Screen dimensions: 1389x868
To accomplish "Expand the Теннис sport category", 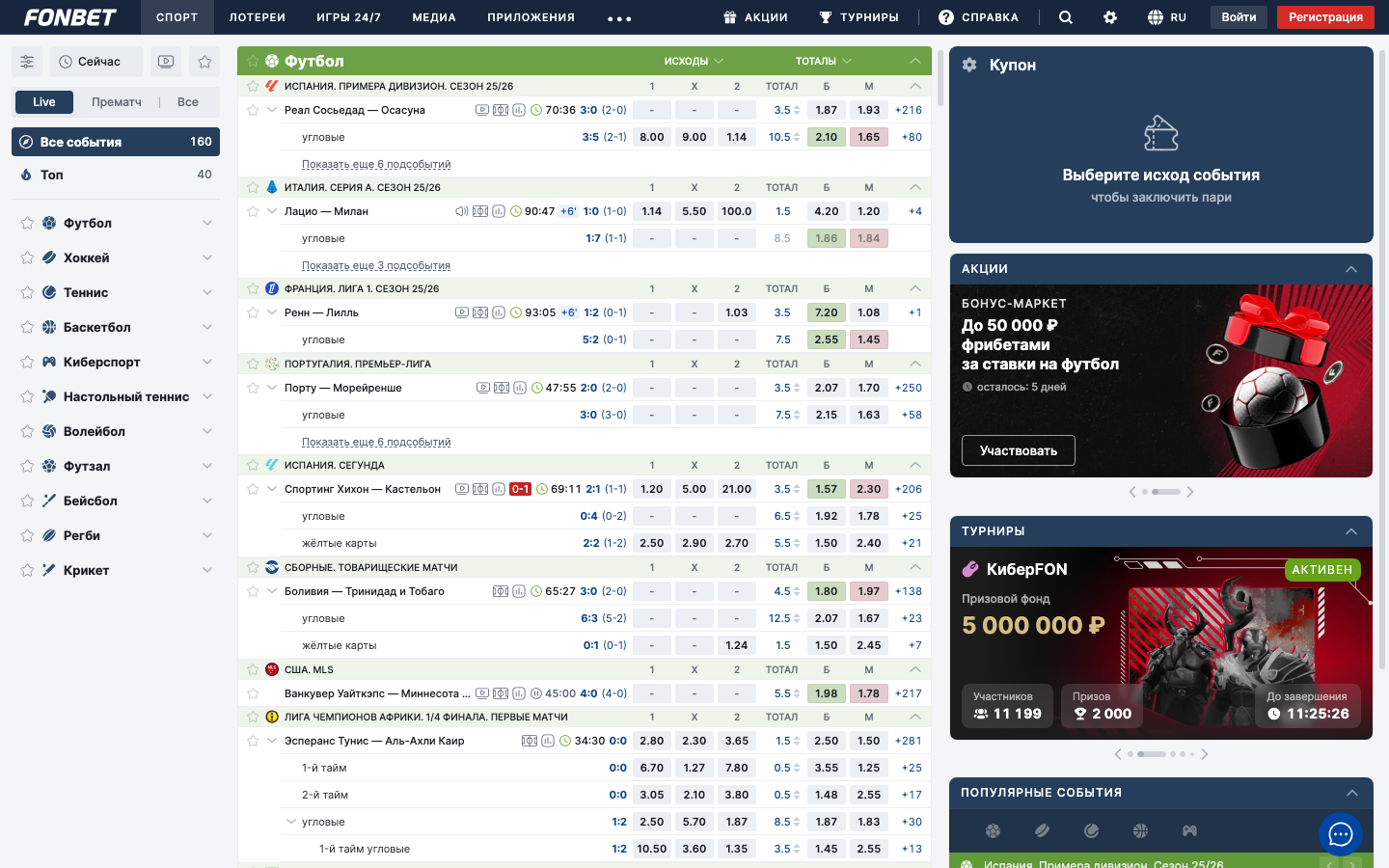I will point(207,292).
